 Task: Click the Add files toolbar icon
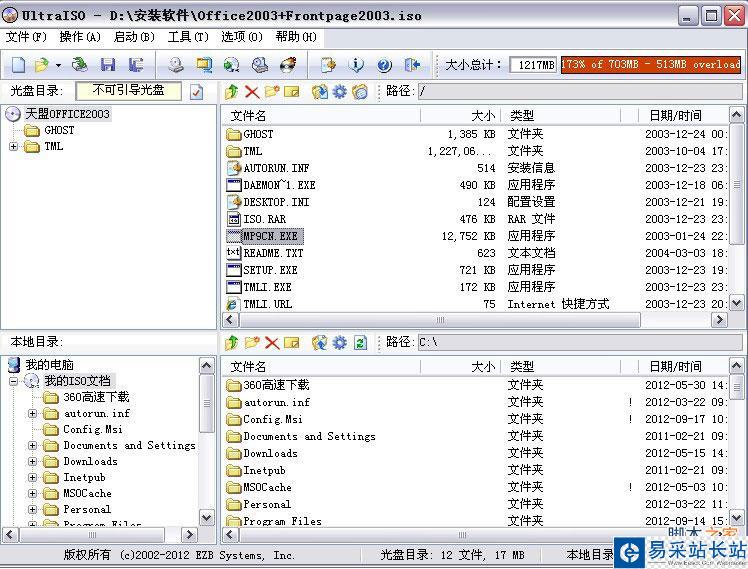tap(328, 64)
